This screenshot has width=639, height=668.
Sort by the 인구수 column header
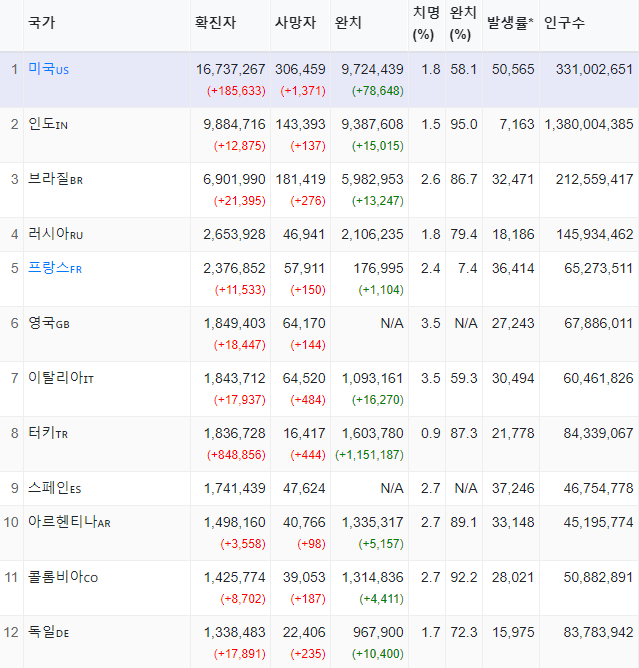click(564, 23)
